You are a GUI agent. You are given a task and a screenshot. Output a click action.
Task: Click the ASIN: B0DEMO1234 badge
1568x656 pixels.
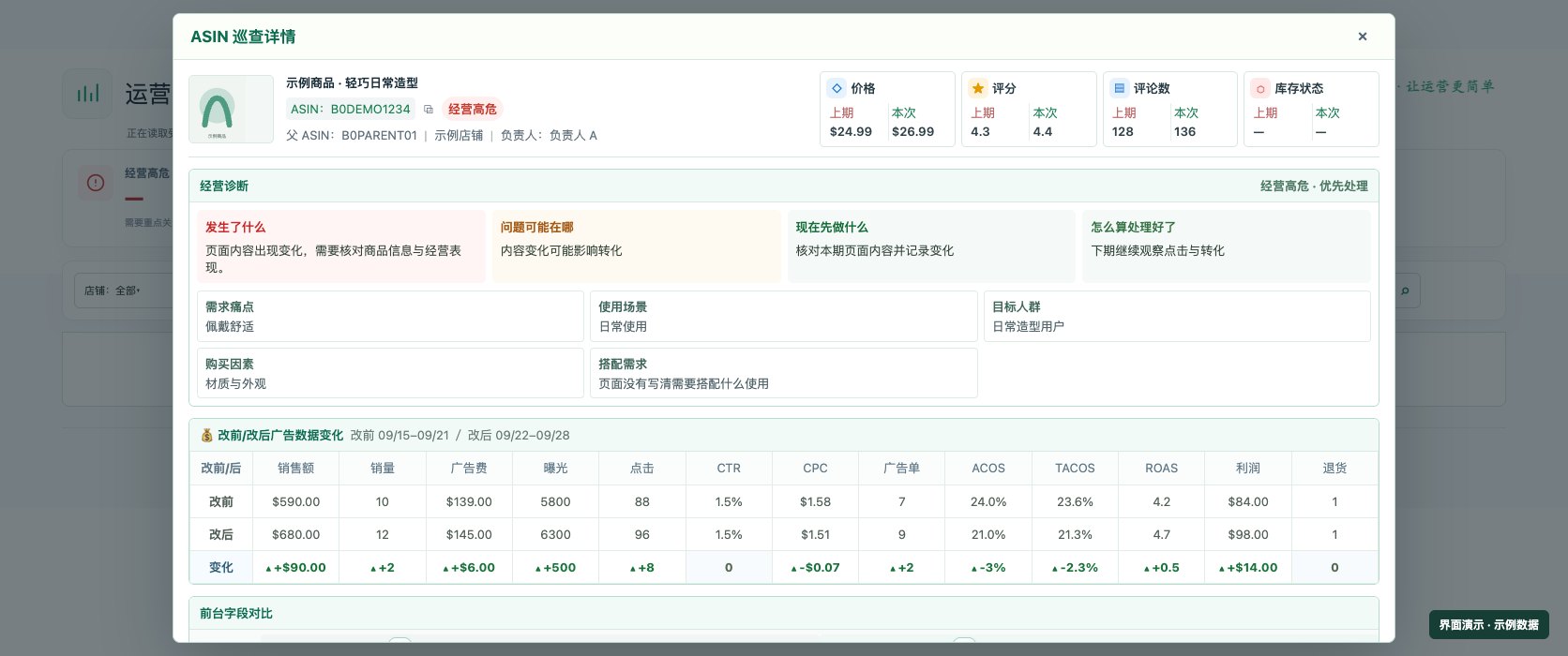(351, 110)
